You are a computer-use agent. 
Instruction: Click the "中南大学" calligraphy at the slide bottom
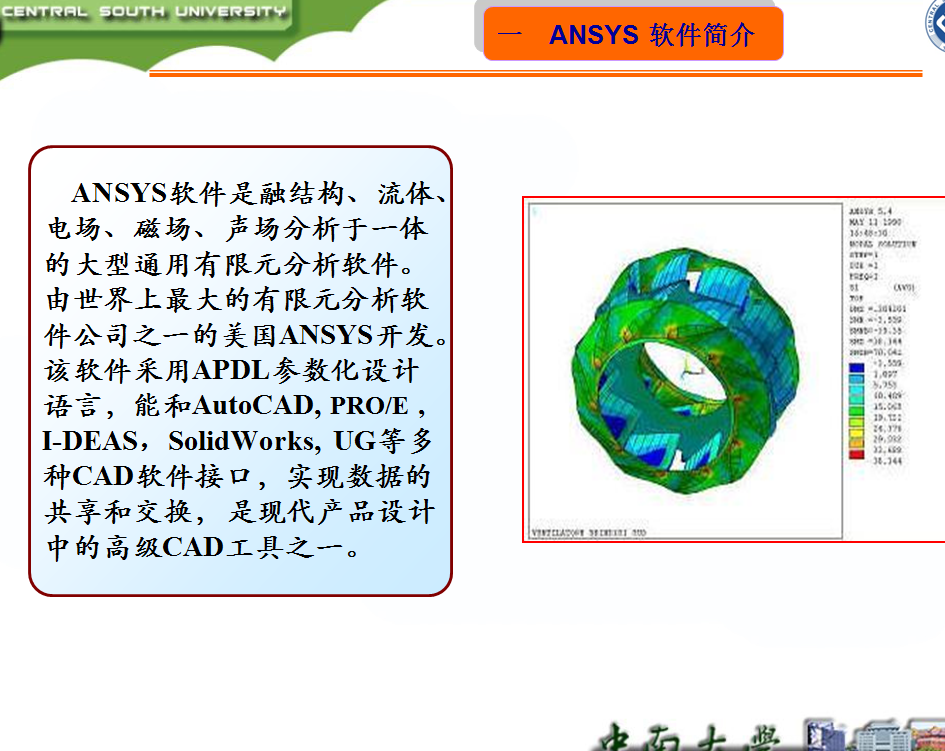(689, 737)
